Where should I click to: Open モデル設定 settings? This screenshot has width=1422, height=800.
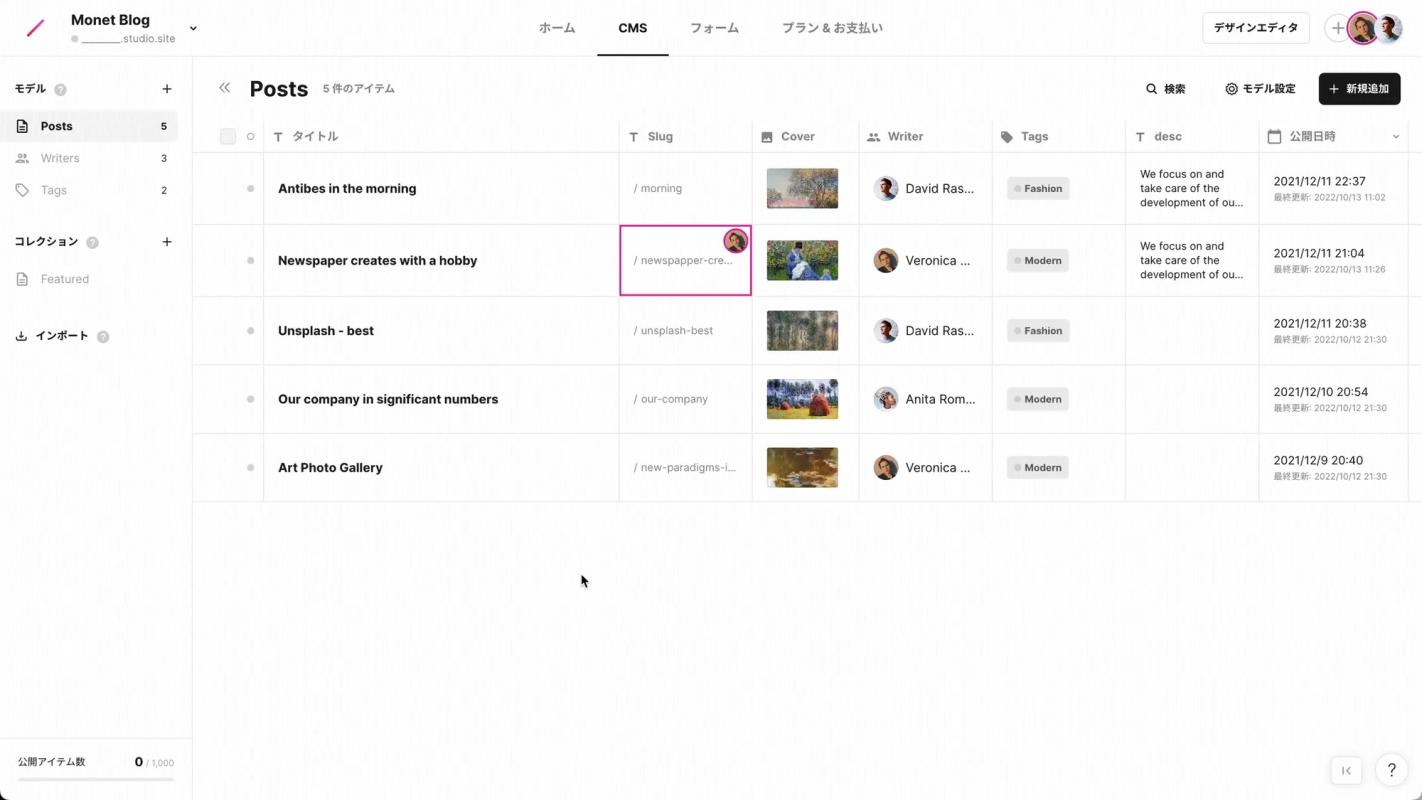coord(1260,89)
